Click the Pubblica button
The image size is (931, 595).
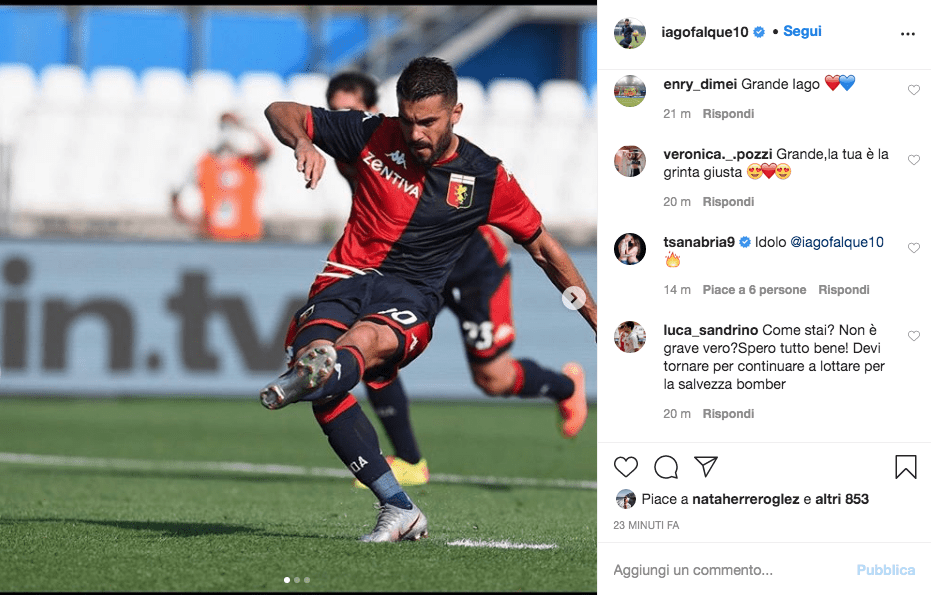(x=885, y=570)
